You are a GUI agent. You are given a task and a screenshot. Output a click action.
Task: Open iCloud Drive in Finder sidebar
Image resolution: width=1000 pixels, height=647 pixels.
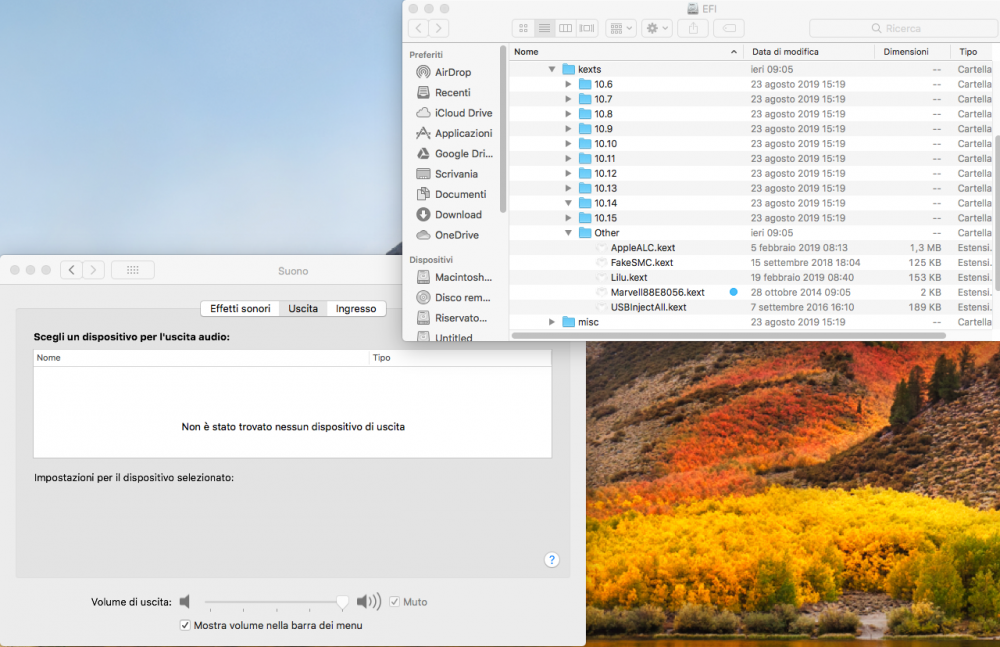coord(454,113)
